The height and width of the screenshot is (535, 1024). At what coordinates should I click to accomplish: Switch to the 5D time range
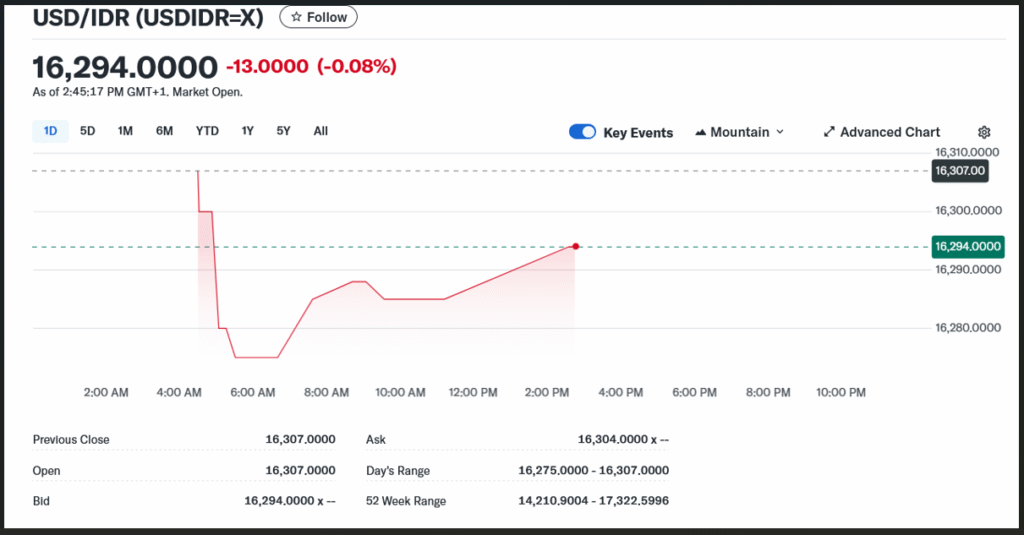tap(88, 131)
